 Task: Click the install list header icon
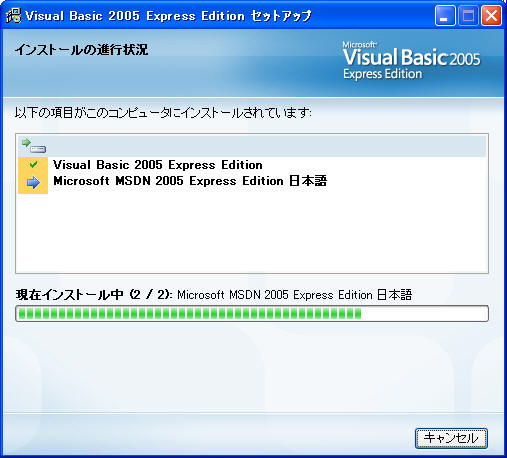(34, 146)
